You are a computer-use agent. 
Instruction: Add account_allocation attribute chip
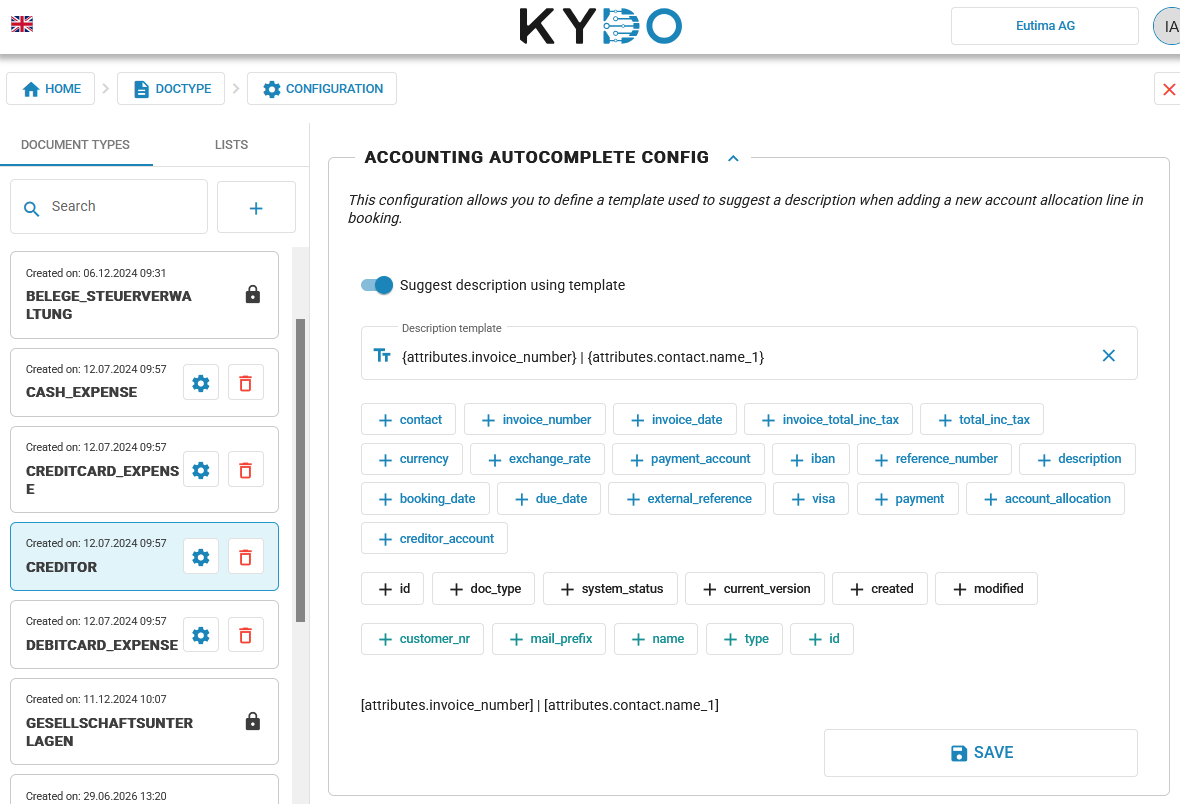pyautogui.click(x=1045, y=498)
